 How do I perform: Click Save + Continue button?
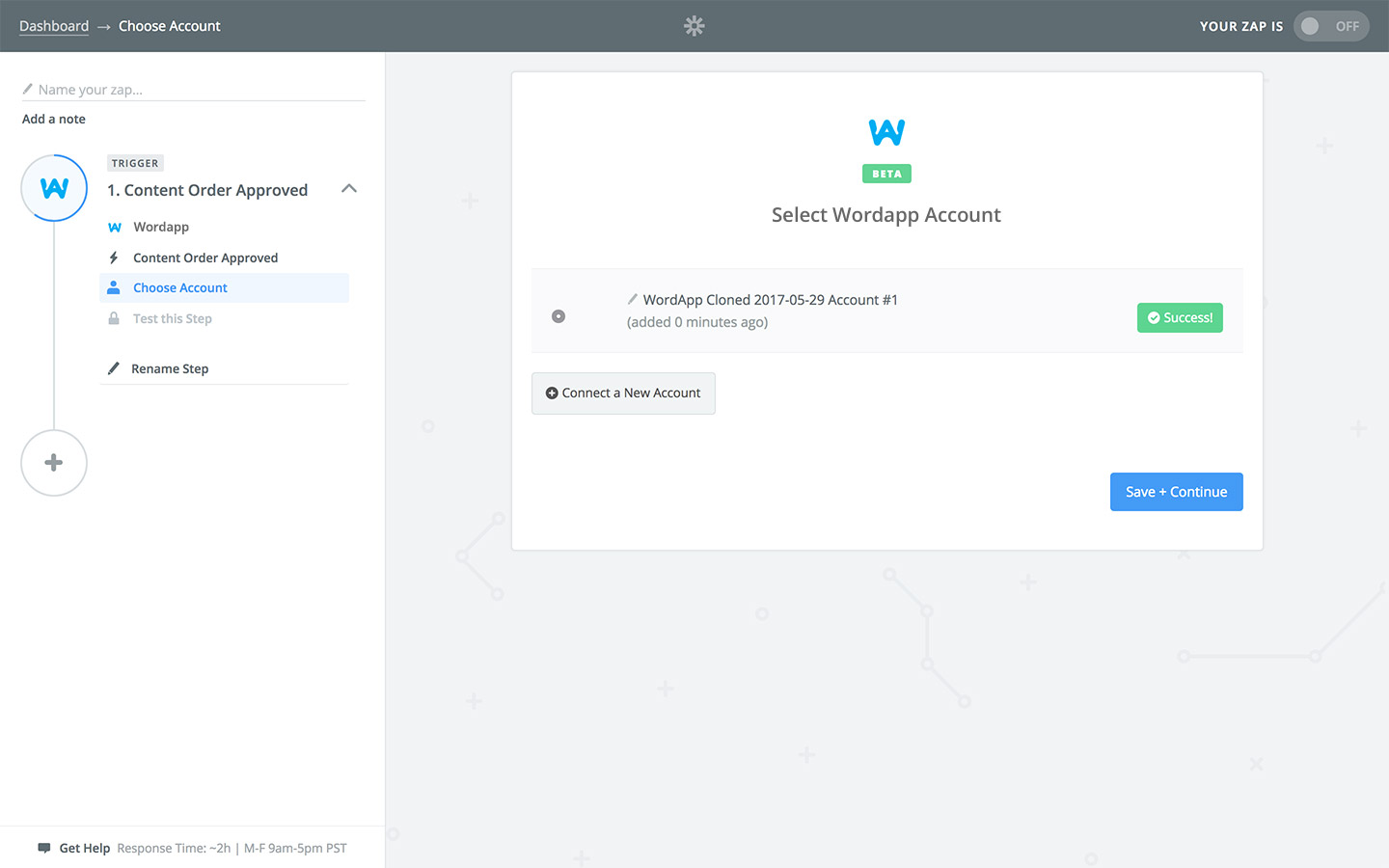pyautogui.click(x=1177, y=492)
